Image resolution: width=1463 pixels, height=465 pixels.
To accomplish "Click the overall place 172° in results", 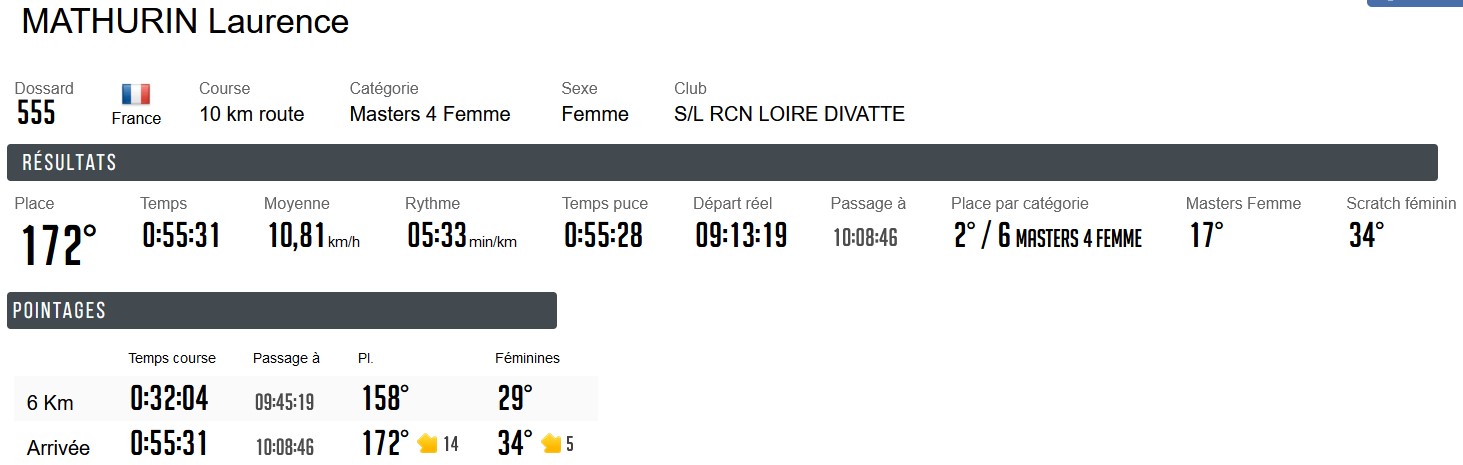I will click(60, 245).
